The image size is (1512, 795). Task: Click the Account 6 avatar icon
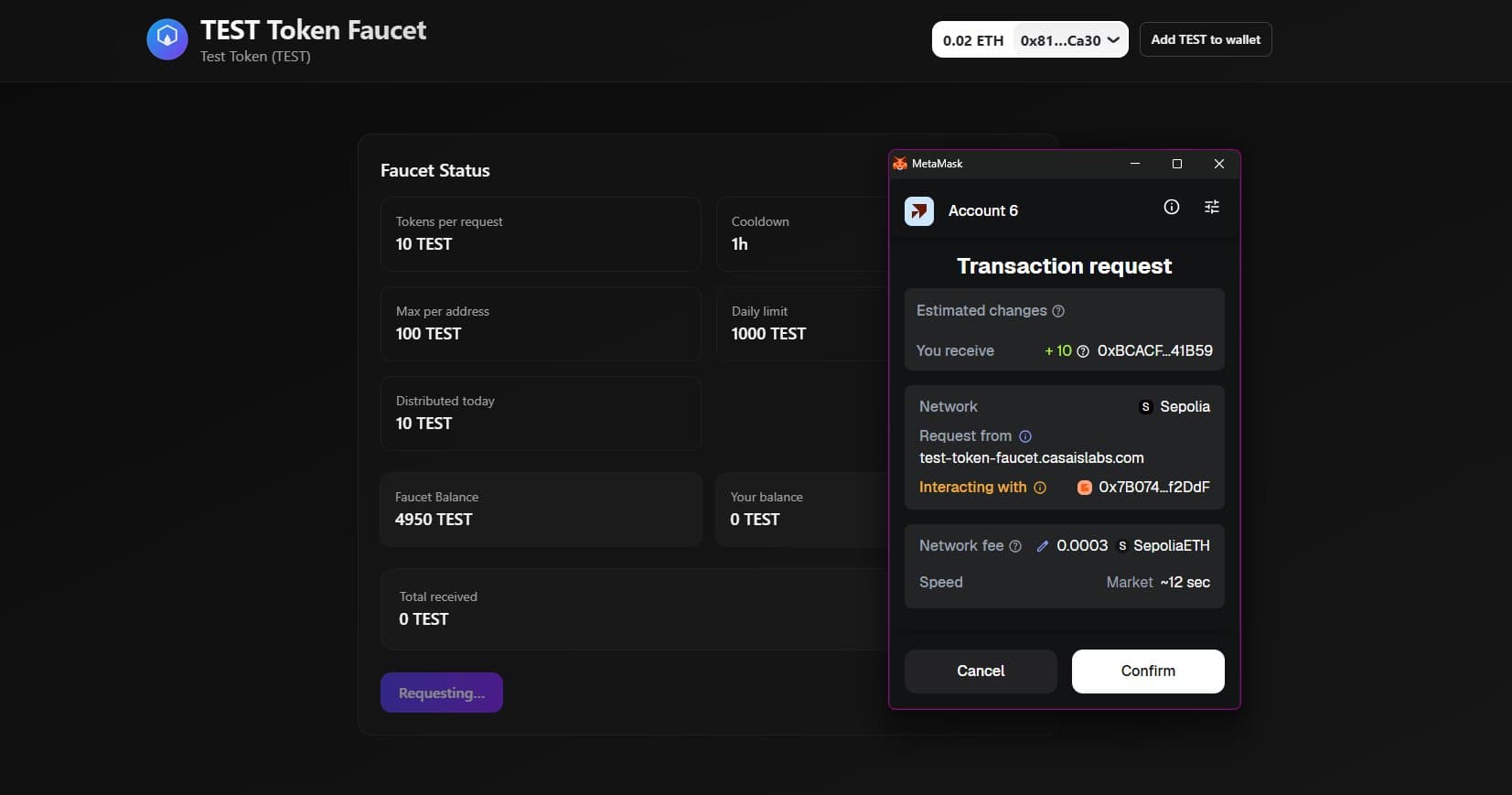click(x=919, y=211)
